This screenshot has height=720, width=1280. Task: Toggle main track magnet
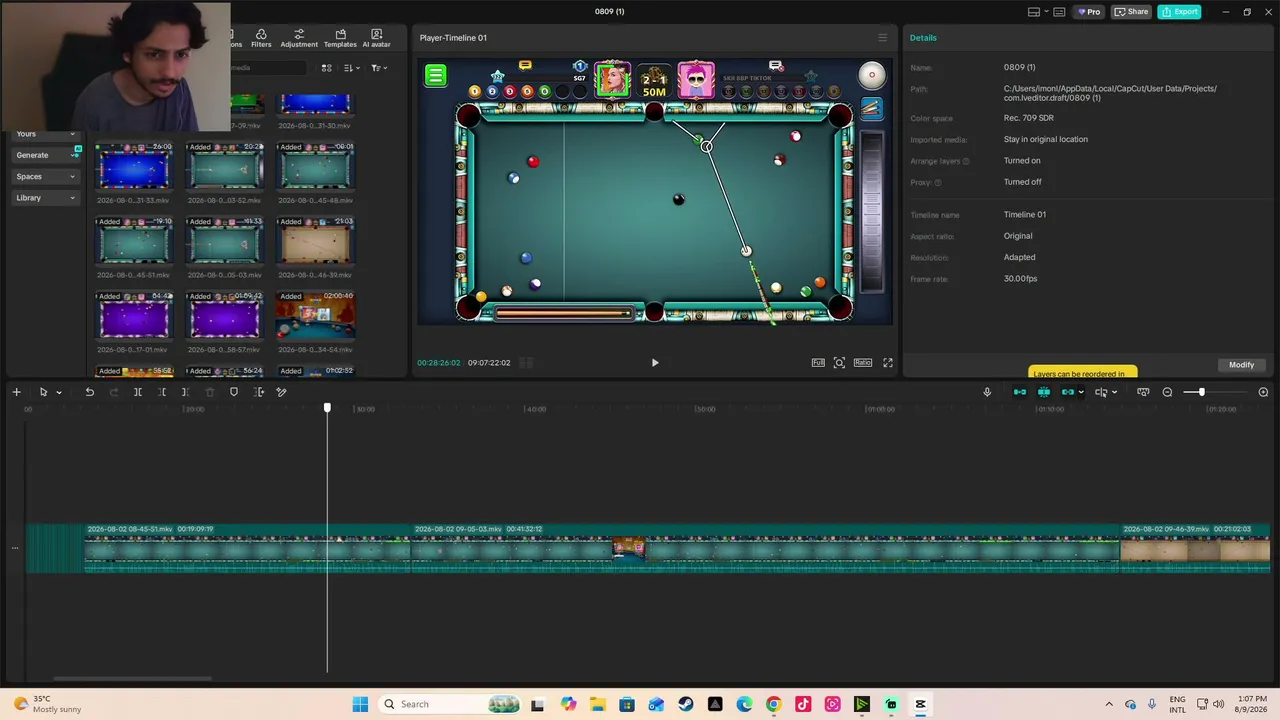[x=1020, y=392]
